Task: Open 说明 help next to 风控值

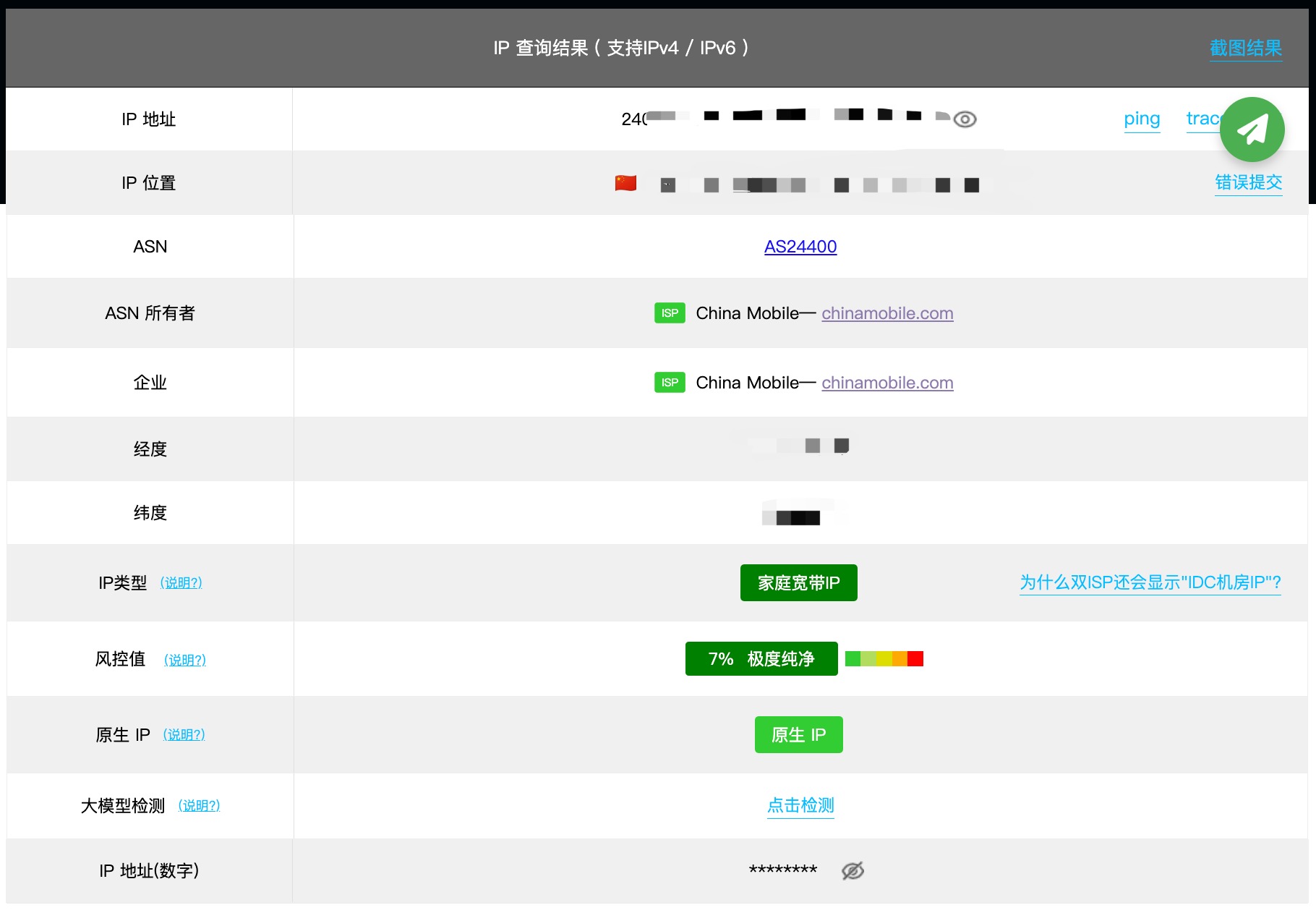Action: tap(184, 660)
